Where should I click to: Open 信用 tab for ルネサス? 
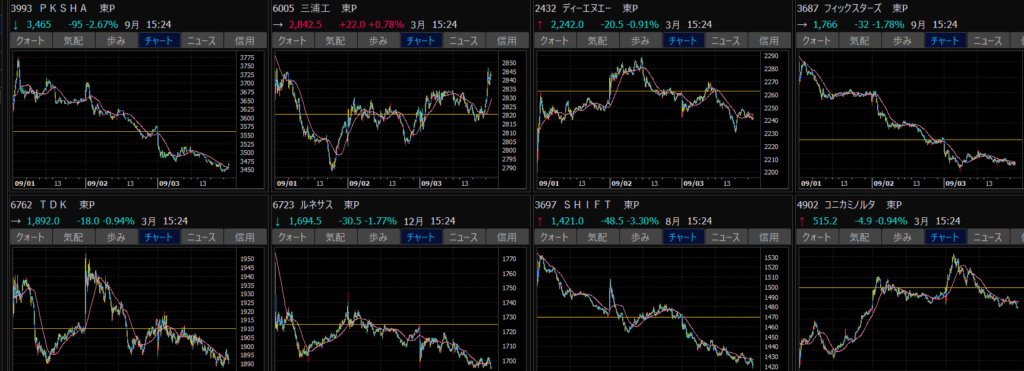pyautogui.click(x=507, y=236)
